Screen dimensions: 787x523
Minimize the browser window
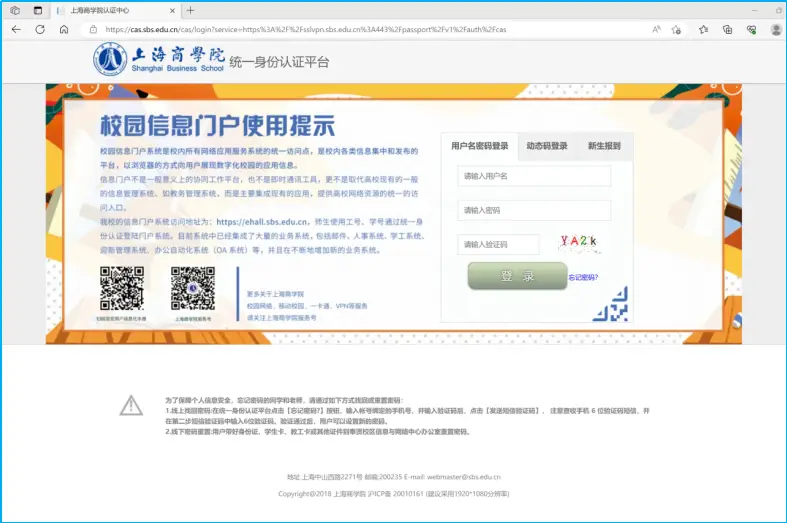(754, 10)
